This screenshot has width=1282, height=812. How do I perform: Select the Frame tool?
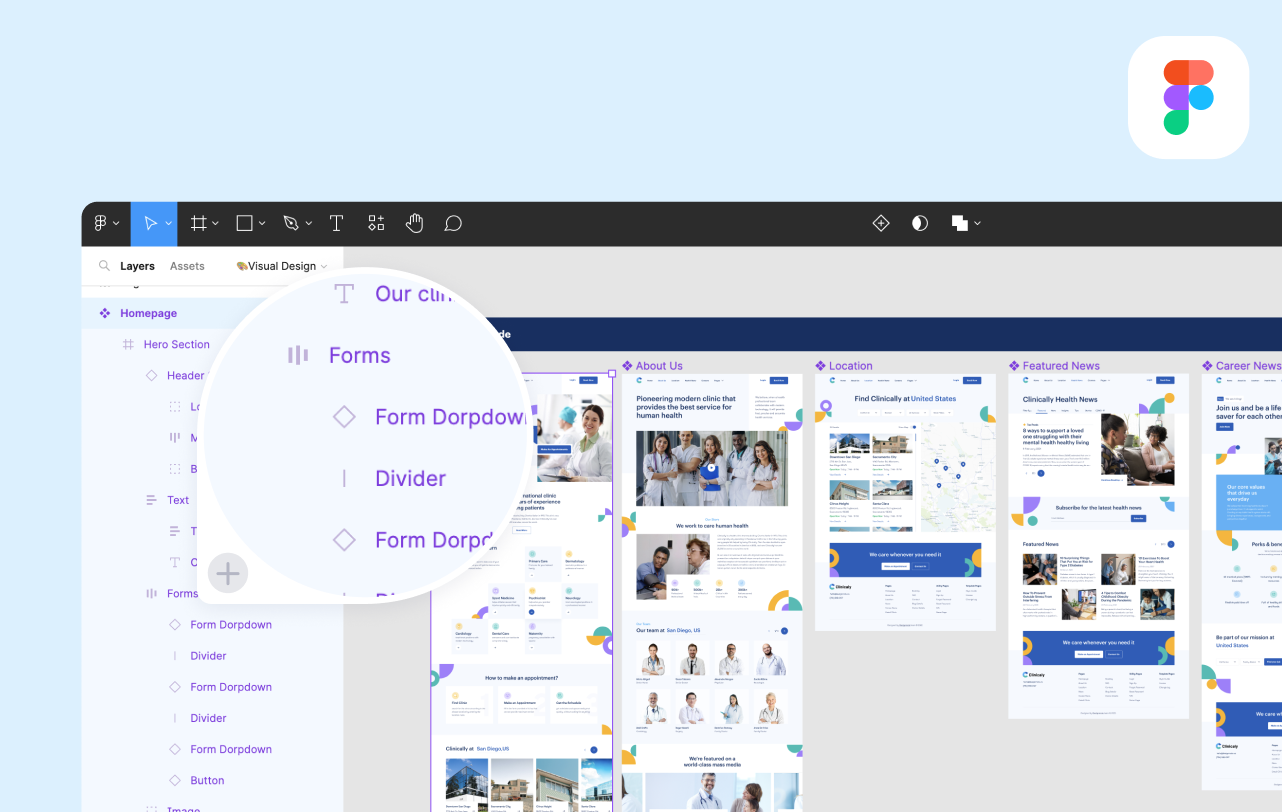(x=199, y=224)
